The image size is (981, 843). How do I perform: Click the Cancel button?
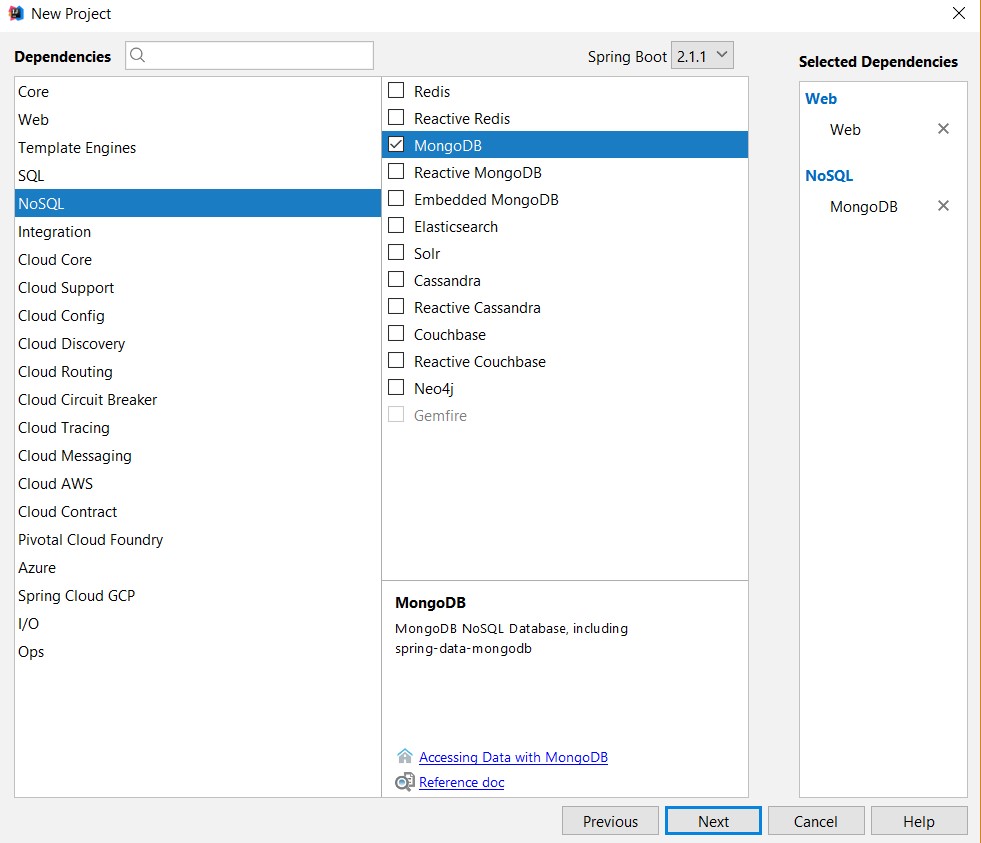(816, 820)
